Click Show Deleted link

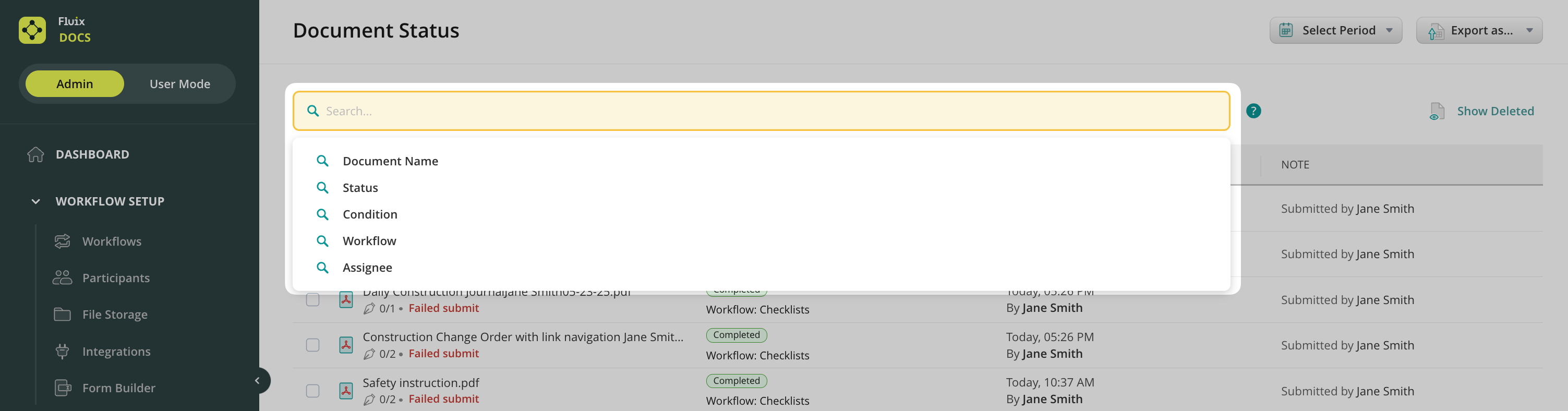[1494, 112]
